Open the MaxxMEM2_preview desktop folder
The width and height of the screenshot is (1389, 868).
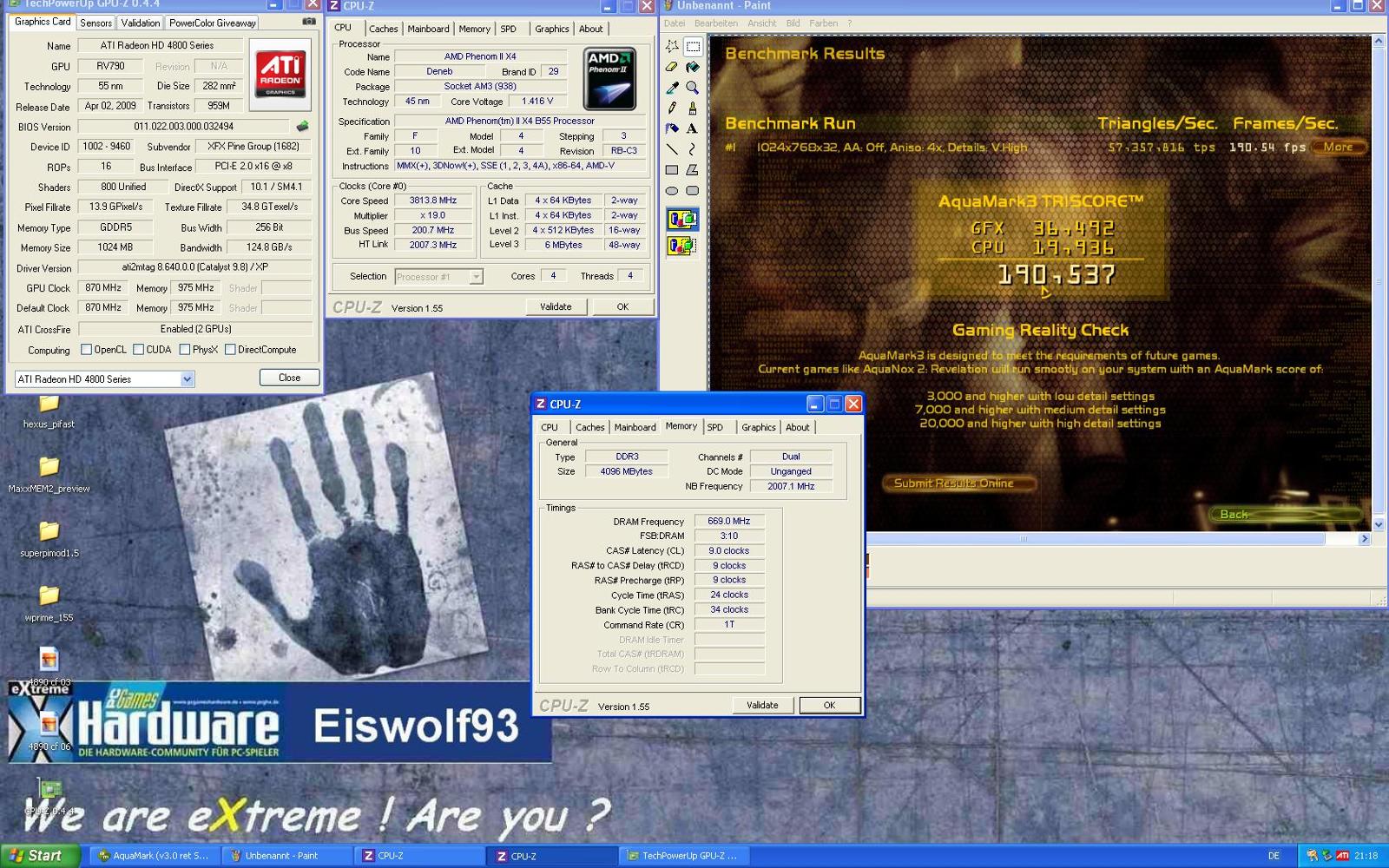click(49, 475)
